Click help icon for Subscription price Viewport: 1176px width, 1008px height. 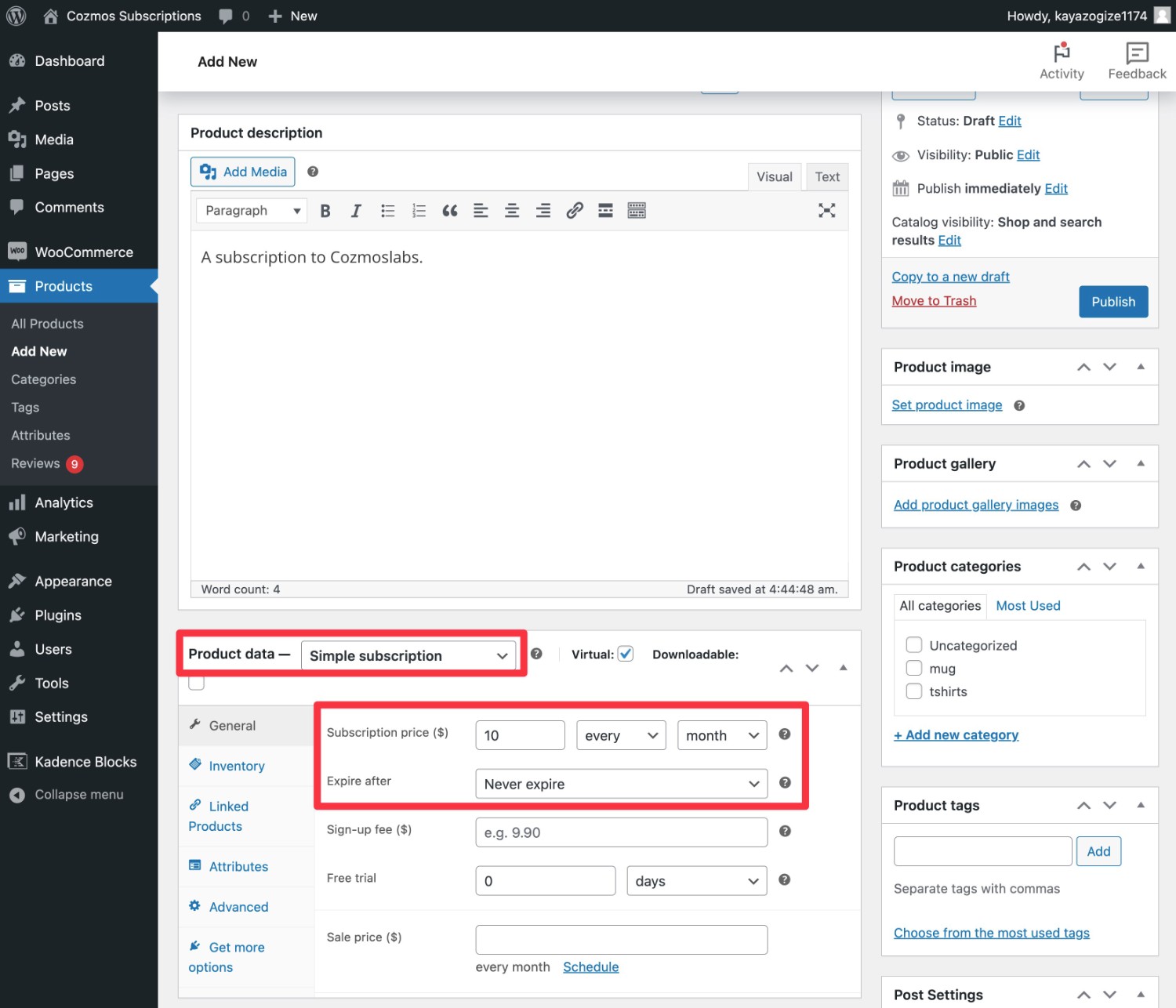pos(784,734)
